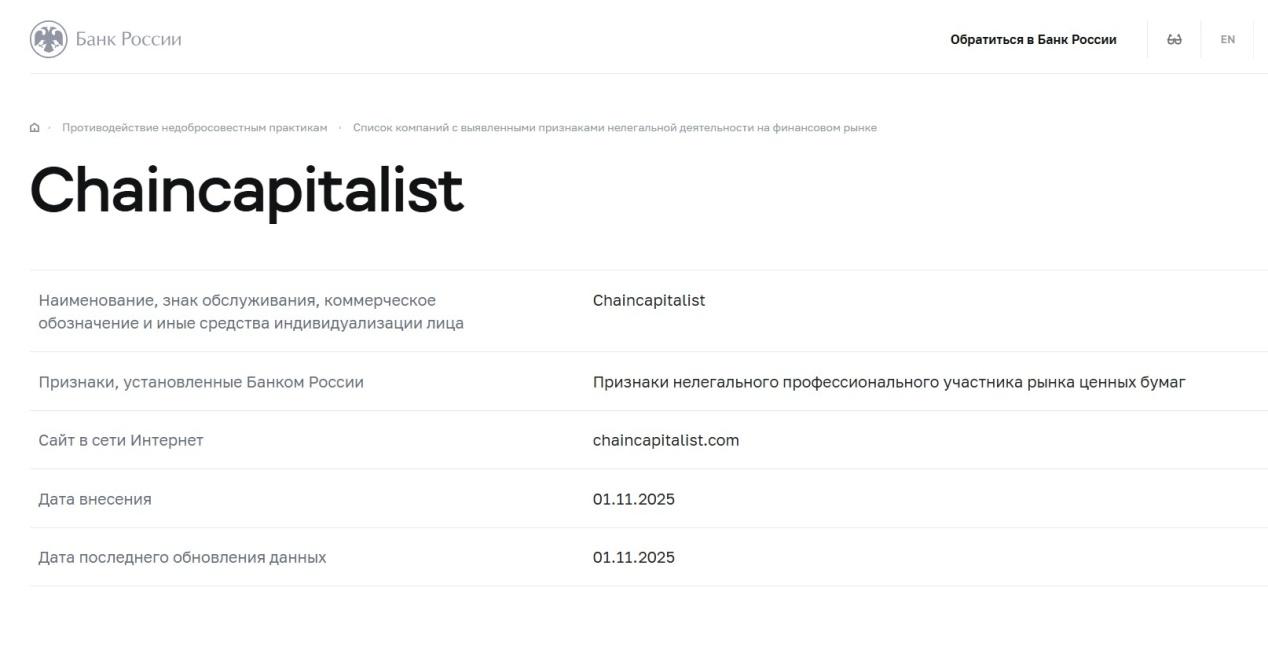Open the visually impaired version via glasses icon
The image size is (1268, 650).
1175,39
